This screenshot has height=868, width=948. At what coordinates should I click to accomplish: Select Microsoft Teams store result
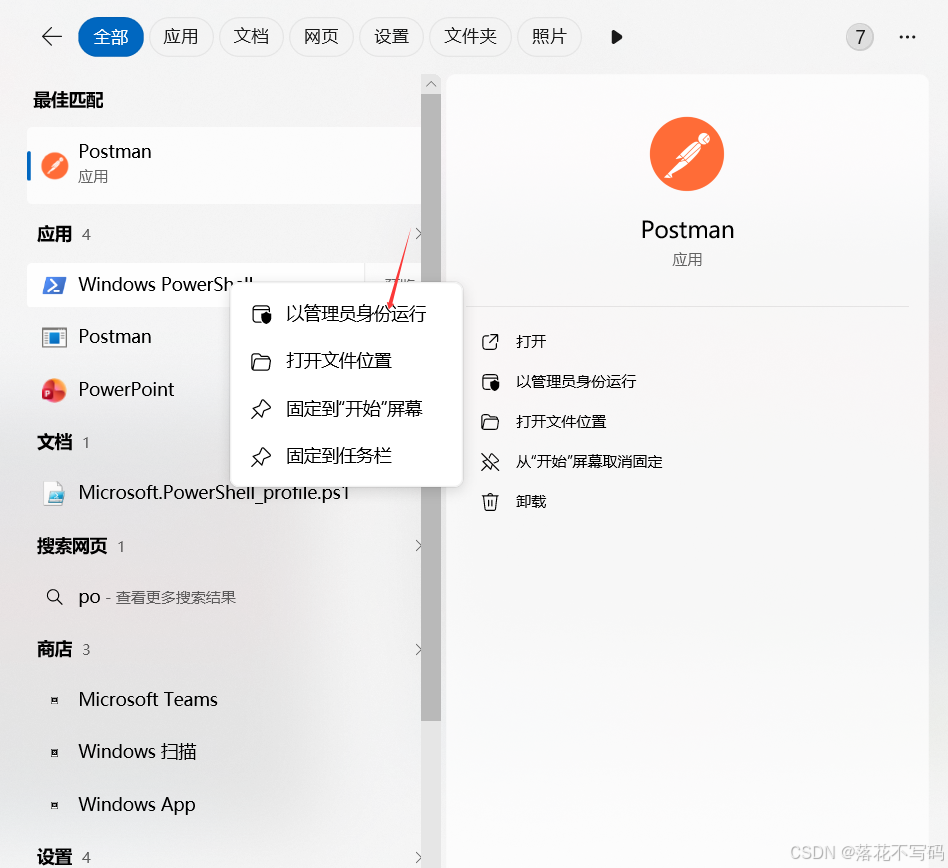point(148,699)
